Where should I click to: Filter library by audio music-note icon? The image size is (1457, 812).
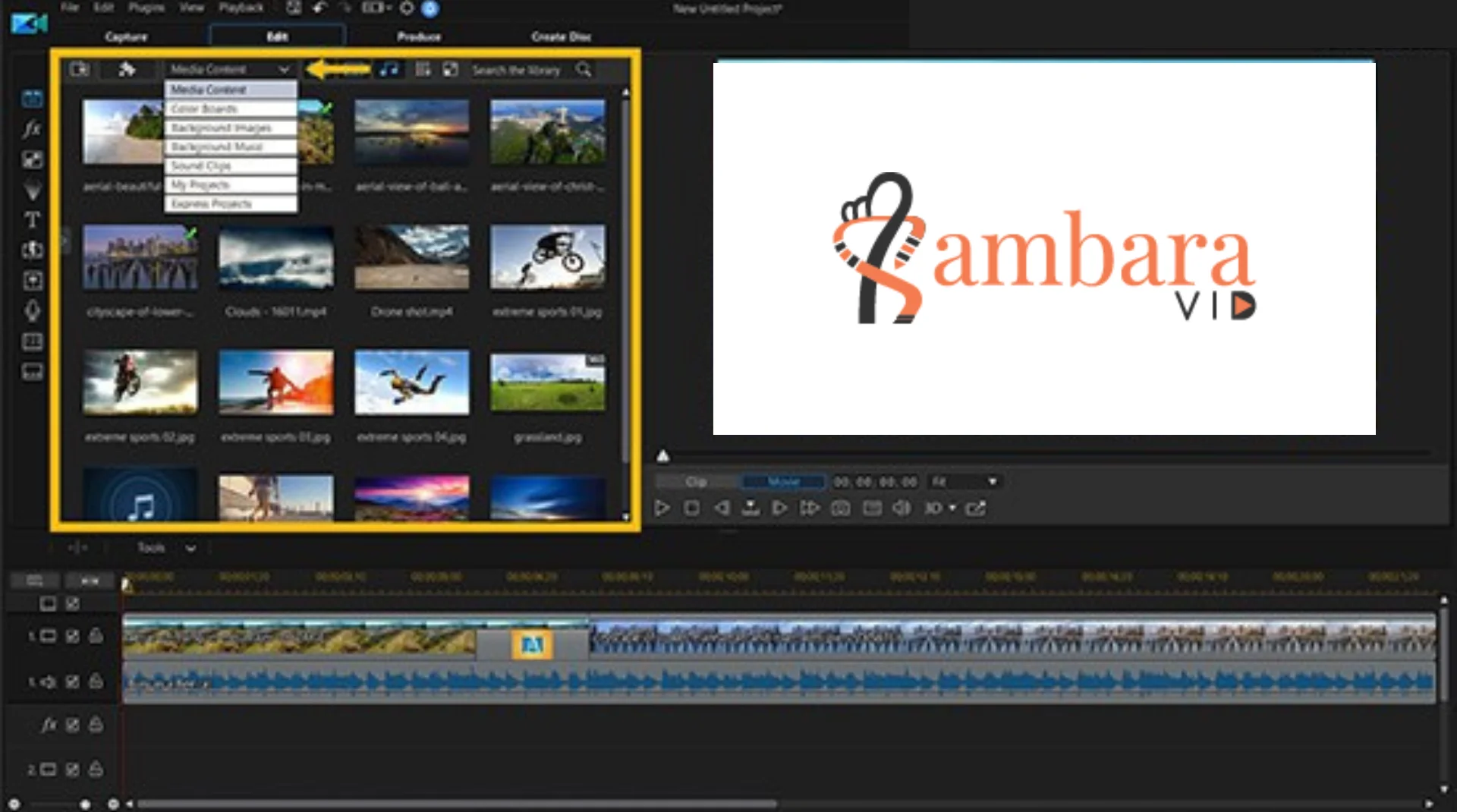click(389, 69)
